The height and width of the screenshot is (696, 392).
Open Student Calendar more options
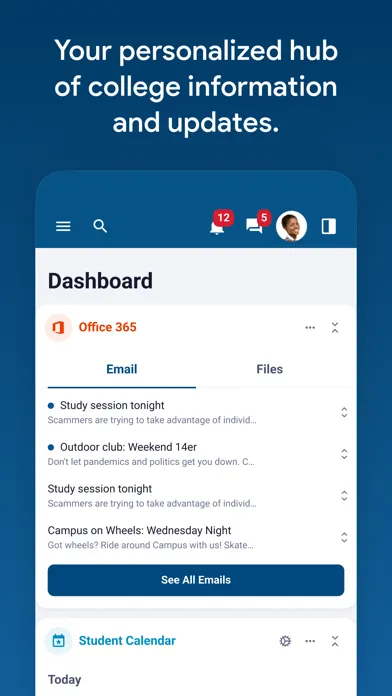coord(310,641)
